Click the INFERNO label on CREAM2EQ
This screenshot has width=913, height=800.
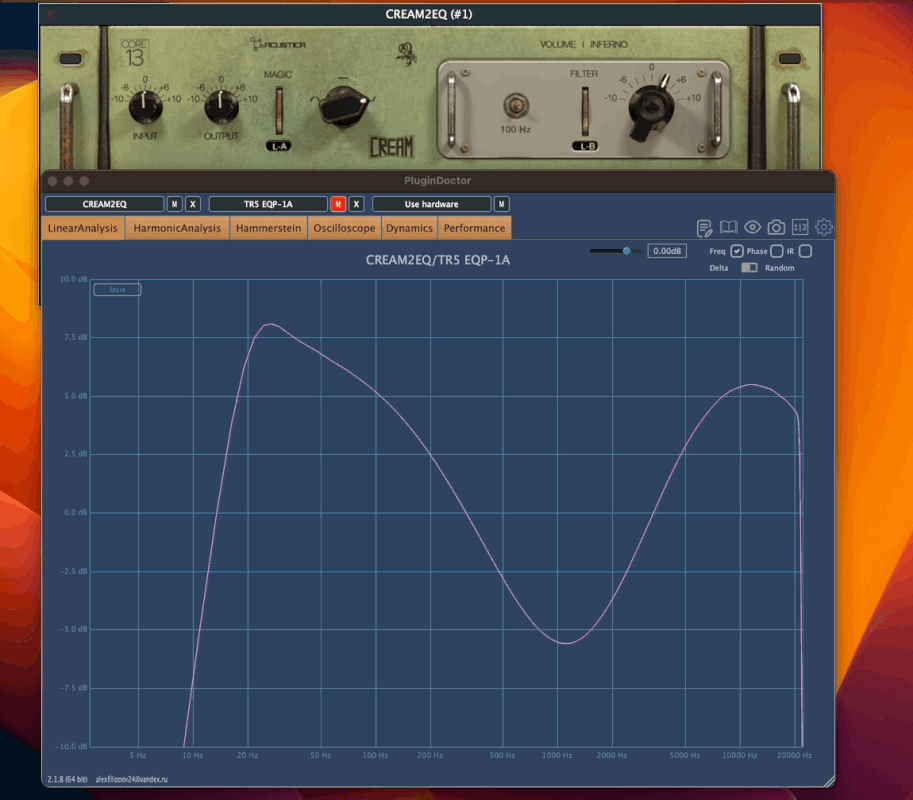(x=609, y=44)
